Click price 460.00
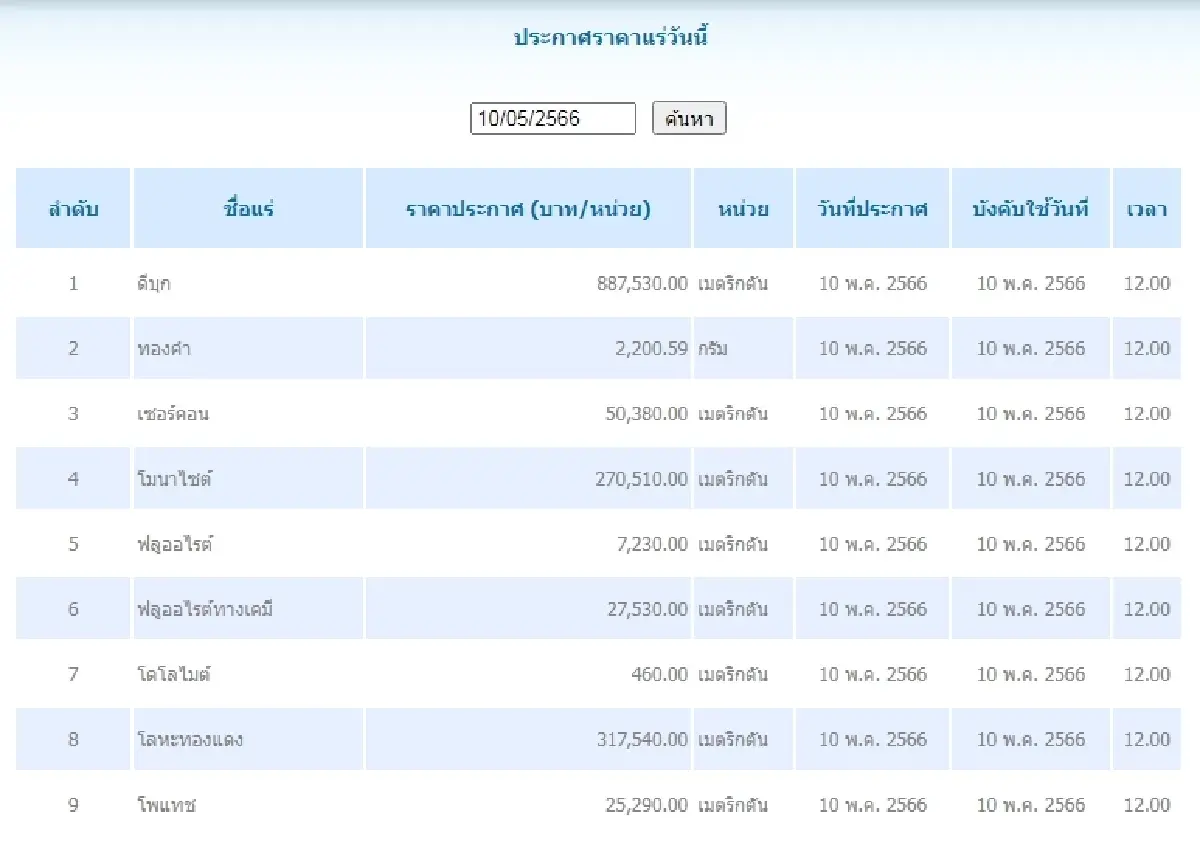Screen dimensions: 1200x841 point(660,674)
